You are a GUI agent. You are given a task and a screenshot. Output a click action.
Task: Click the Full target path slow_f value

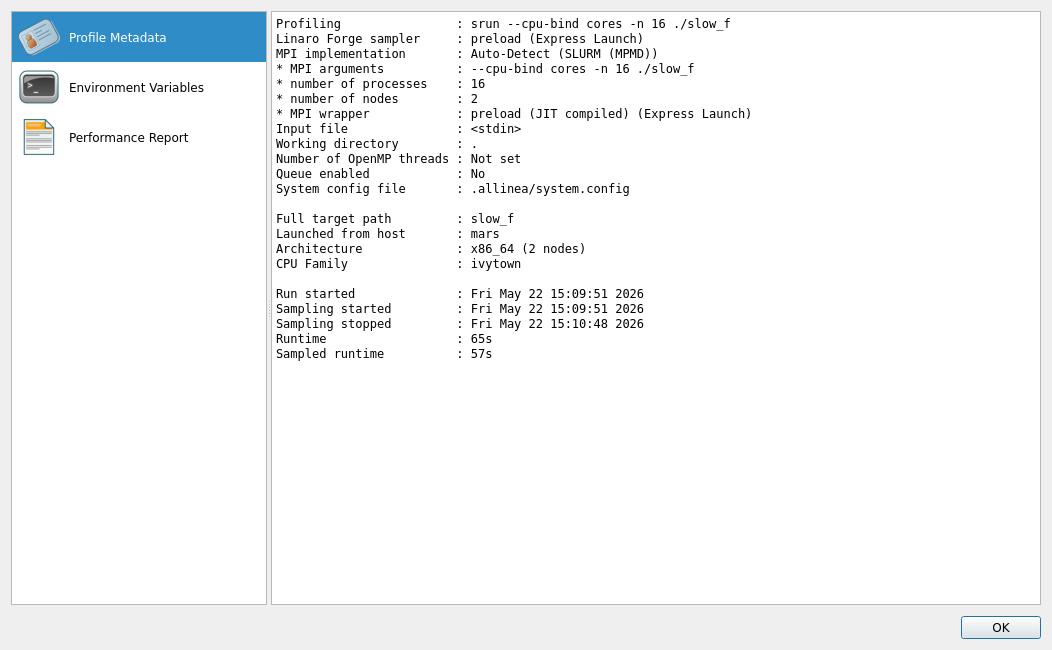click(x=492, y=219)
